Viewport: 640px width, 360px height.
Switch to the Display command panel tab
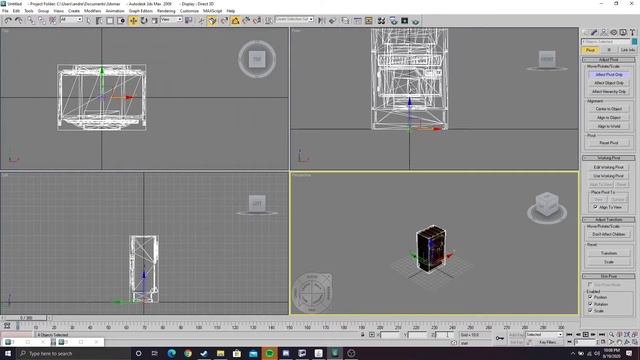click(623, 32)
